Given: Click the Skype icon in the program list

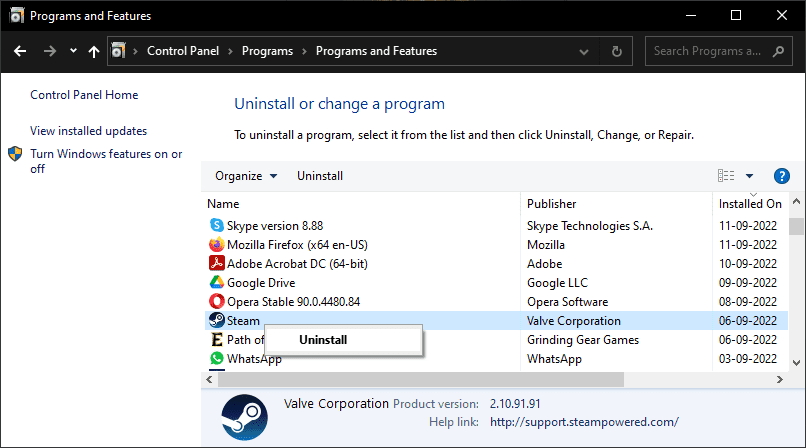Looking at the screenshot, I should pos(217,226).
